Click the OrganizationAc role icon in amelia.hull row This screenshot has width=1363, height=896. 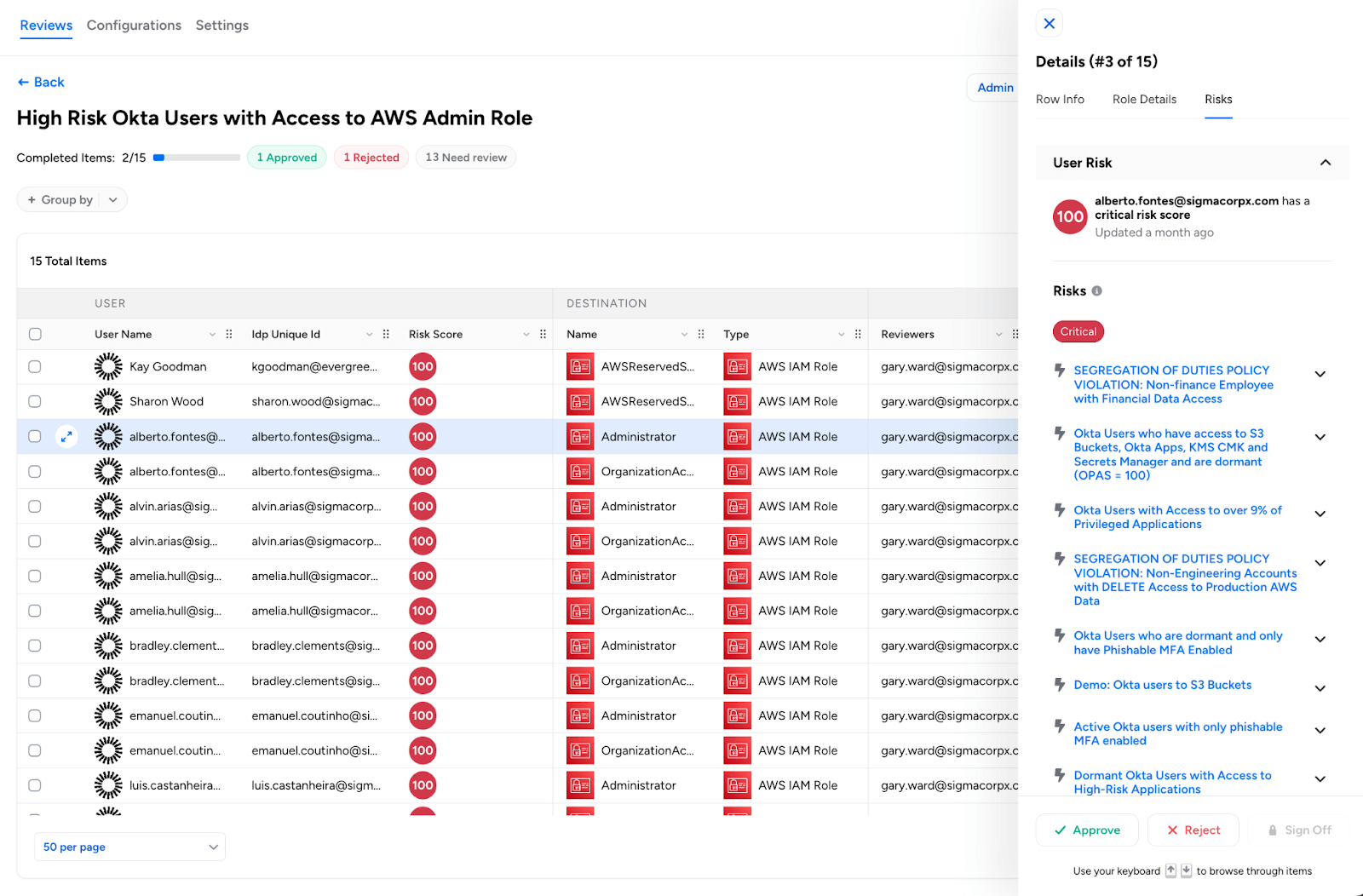pyautogui.click(x=580, y=612)
